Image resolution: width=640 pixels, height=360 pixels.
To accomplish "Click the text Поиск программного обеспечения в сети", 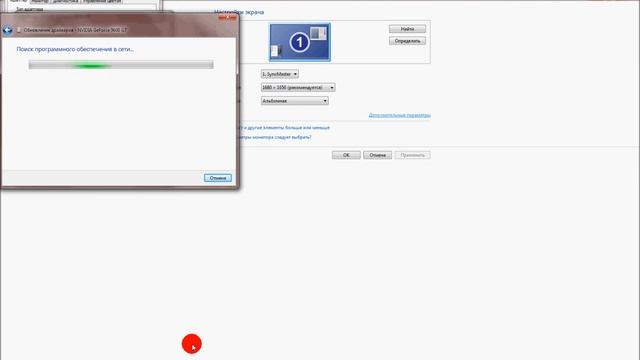I will pyautogui.click(x=75, y=49).
